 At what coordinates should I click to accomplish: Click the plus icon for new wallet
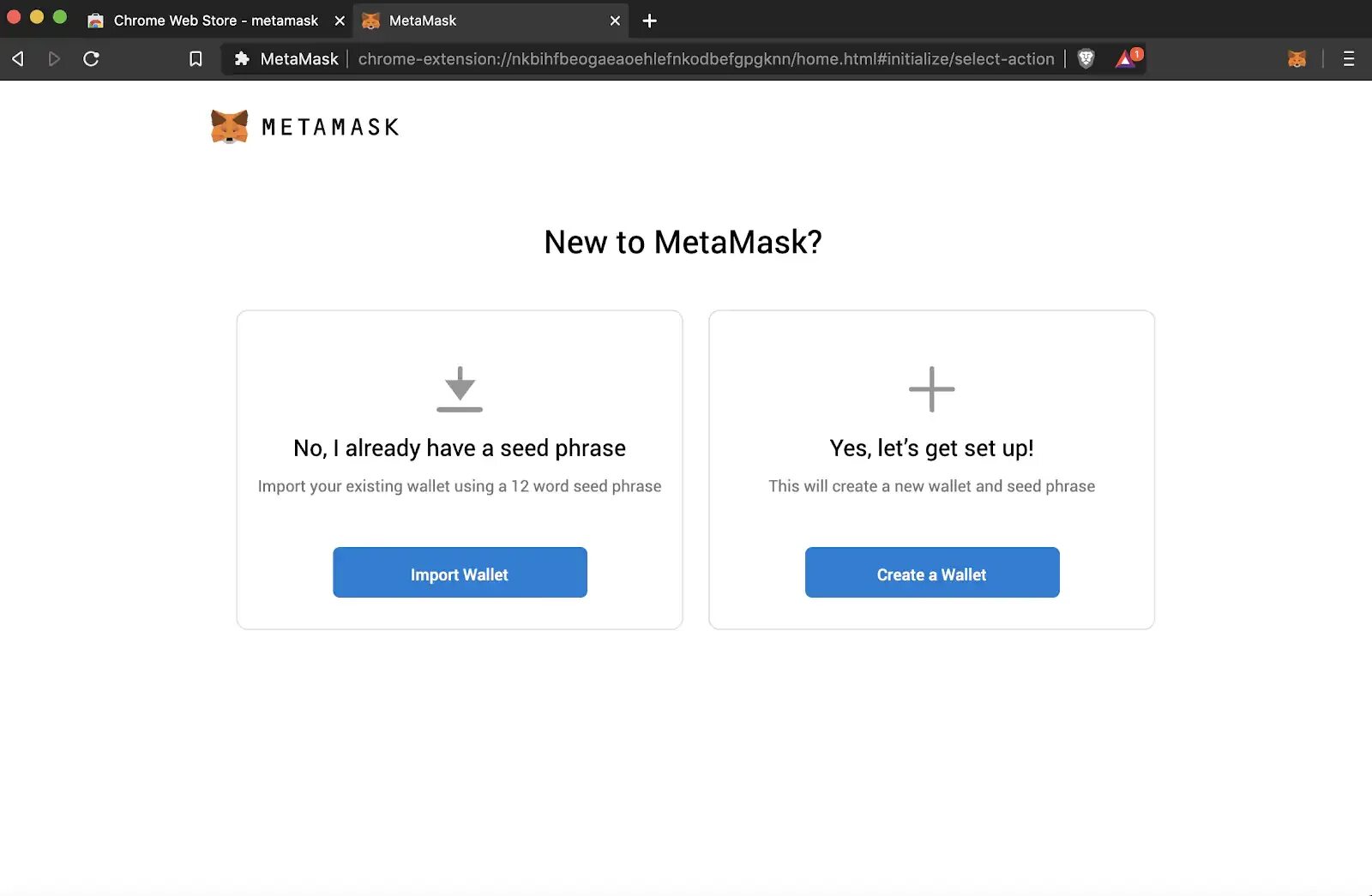(x=931, y=389)
